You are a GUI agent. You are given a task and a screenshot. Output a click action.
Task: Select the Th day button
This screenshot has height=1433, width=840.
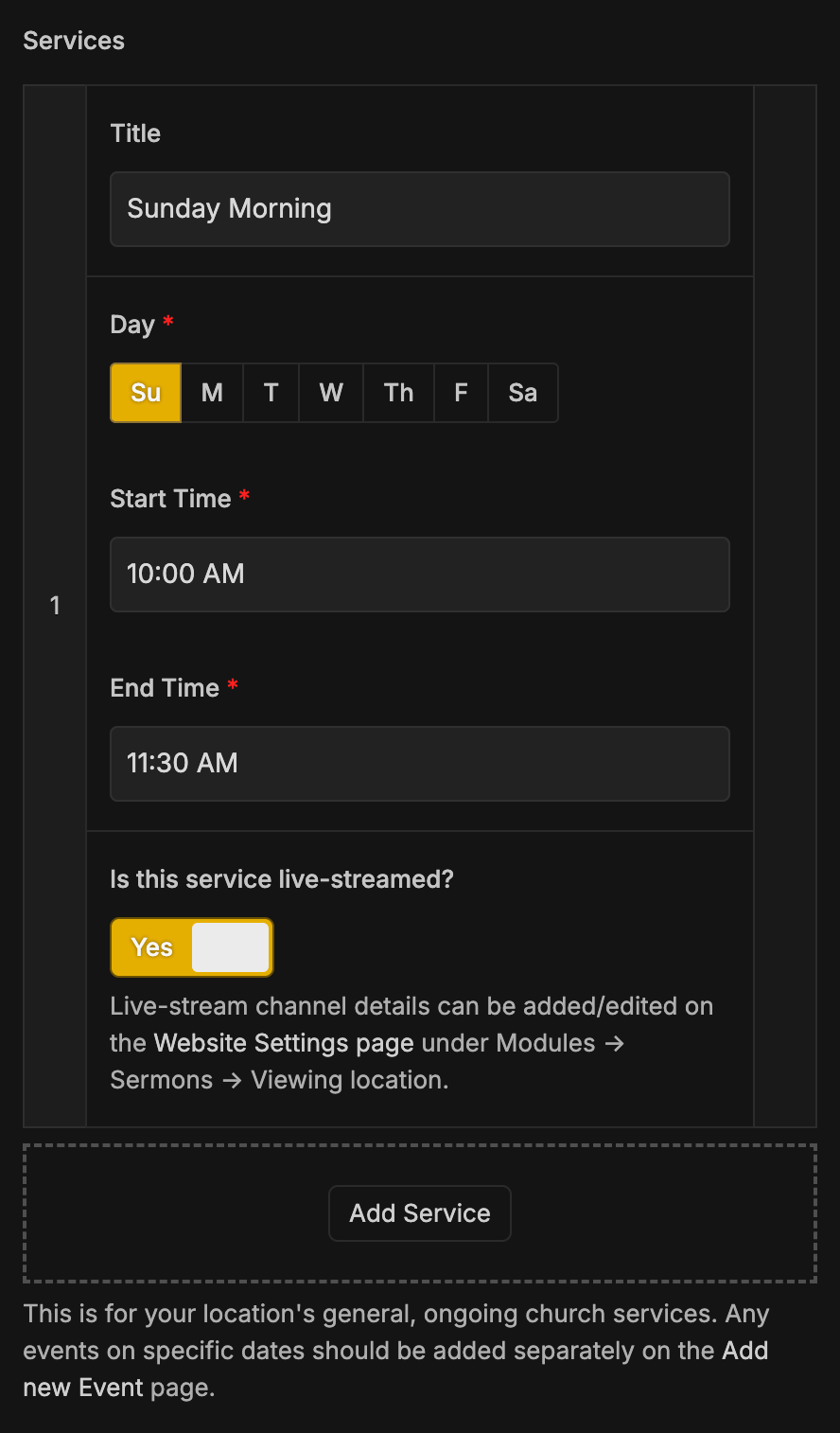pos(398,393)
